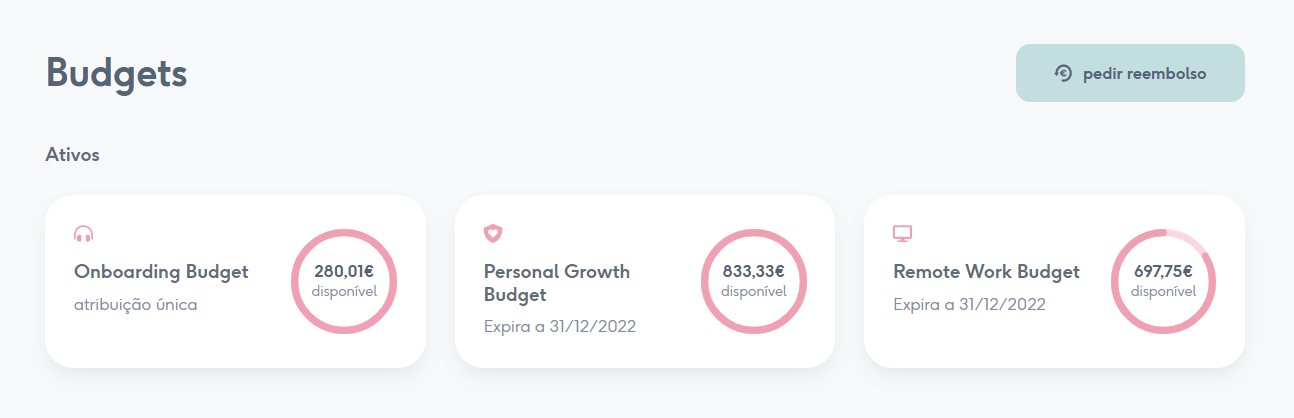Screen dimensions: 1294x418
Task: Click the 833,33€ available amount
Action: [754, 271]
